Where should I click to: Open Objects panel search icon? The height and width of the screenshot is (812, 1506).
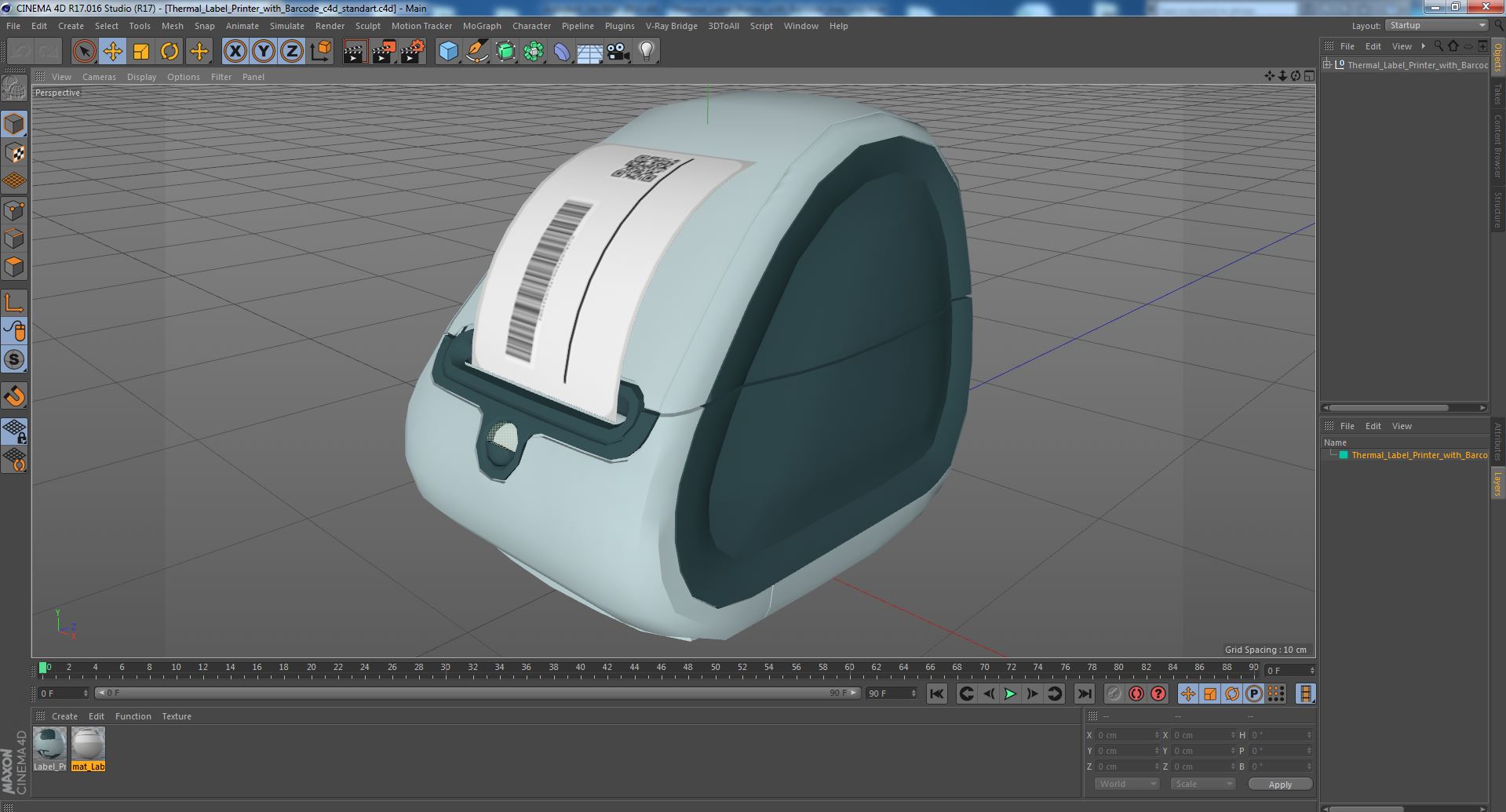tap(1439, 46)
